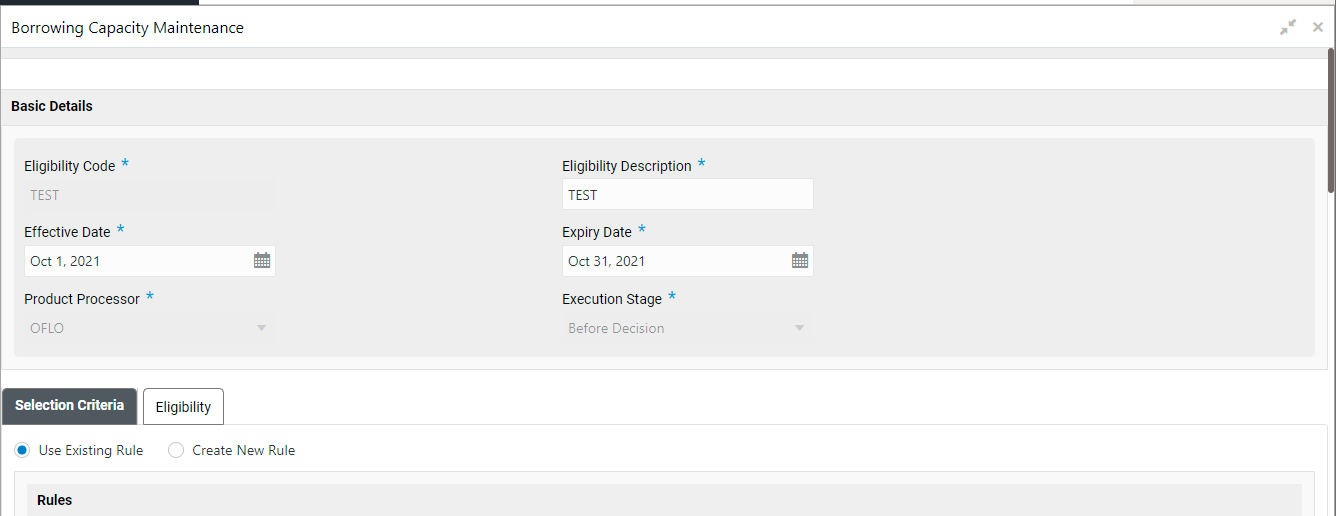The height and width of the screenshot is (516, 1336).
Task: Select the Create New Rule option
Action: (176, 451)
